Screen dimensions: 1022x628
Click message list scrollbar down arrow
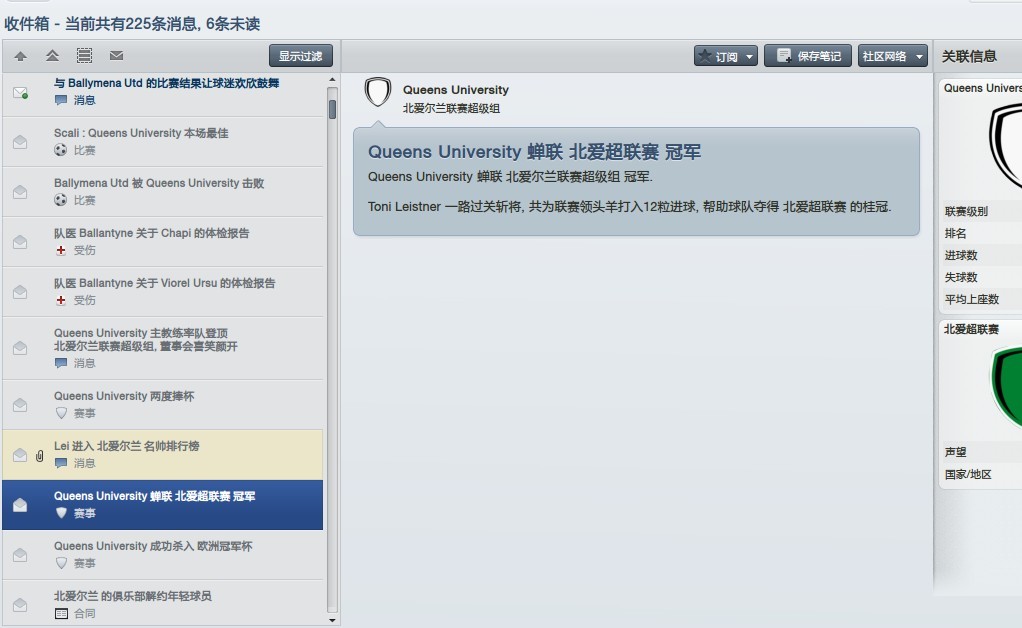pyautogui.click(x=332, y=620)
